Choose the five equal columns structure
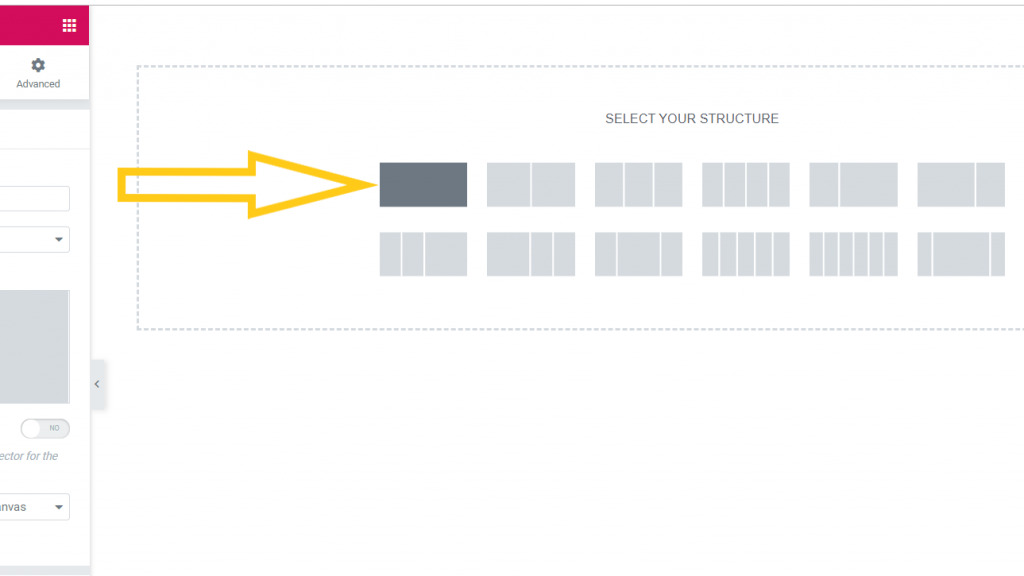 (x=746, y=254)
